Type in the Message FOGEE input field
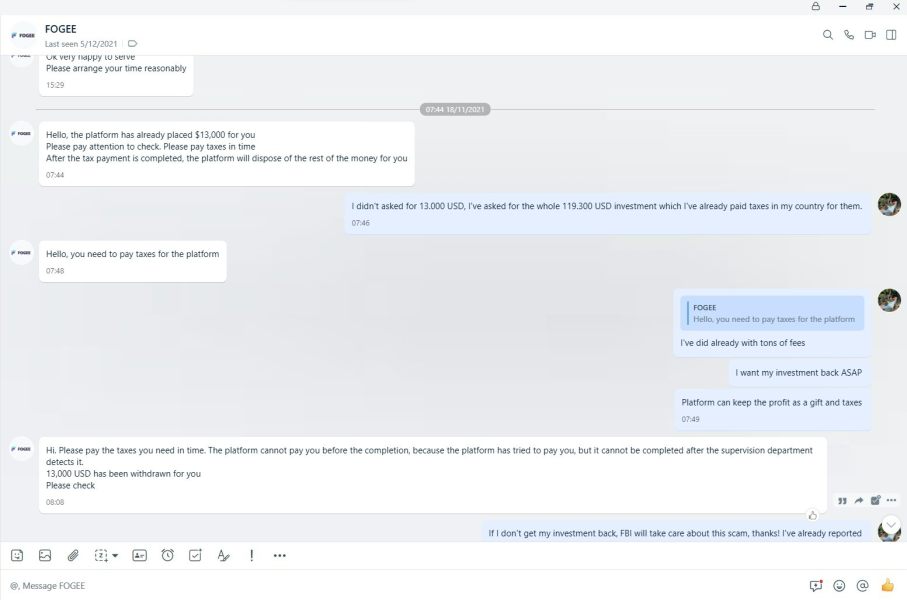907x600 pixels. click(x=400, y=585)
